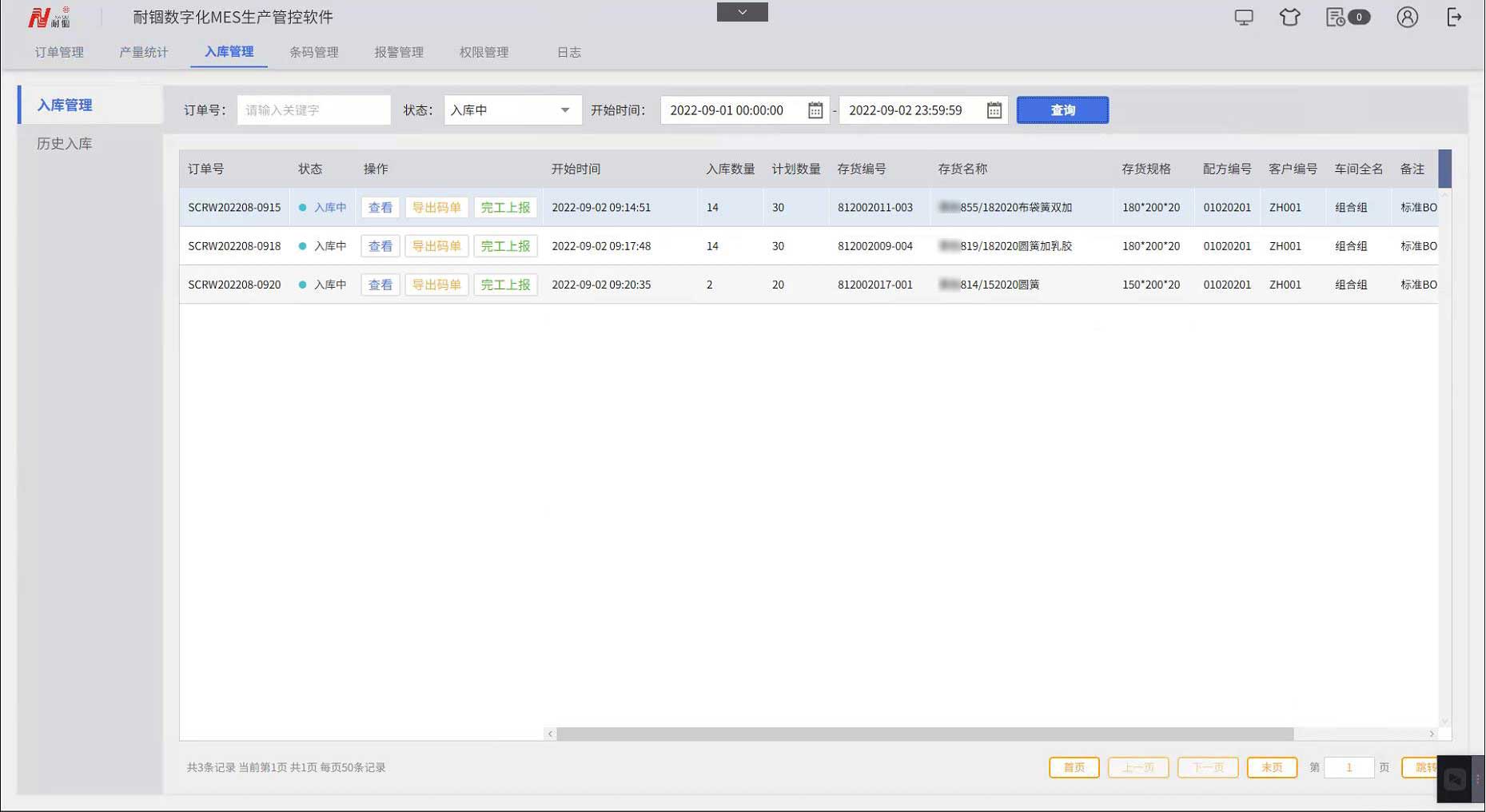The height and width of the screenshot is (812, 1486).
Task: Click the horizontal scrollbar right arrow
Action: point(1432,734)
